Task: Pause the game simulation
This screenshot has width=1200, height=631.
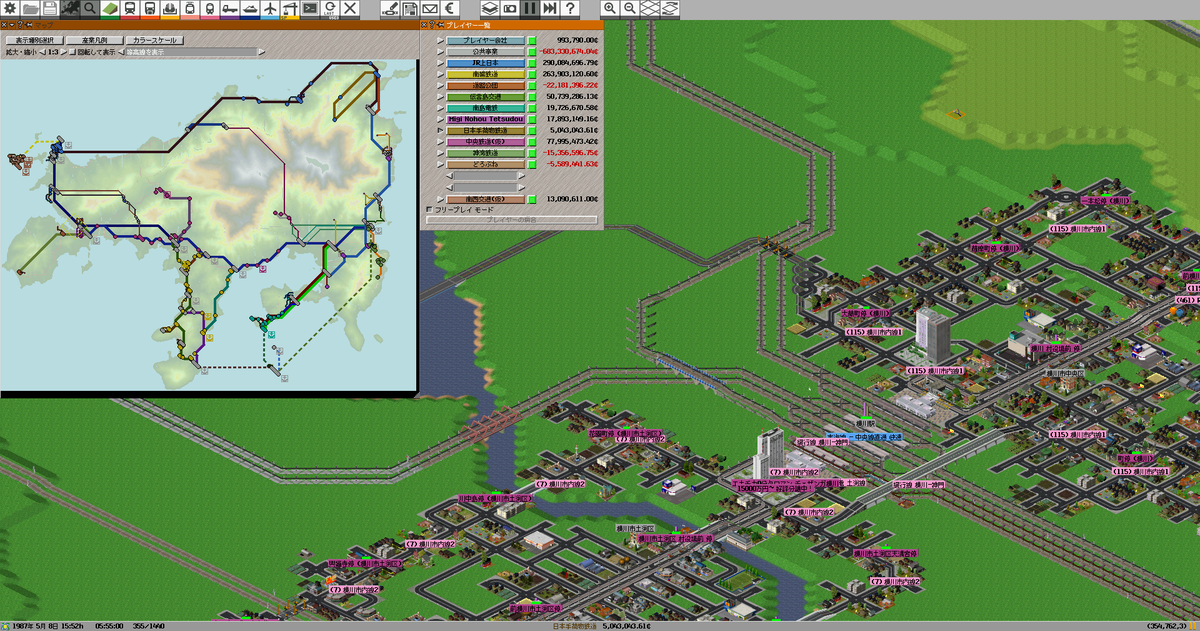Action: click(530, 10)
